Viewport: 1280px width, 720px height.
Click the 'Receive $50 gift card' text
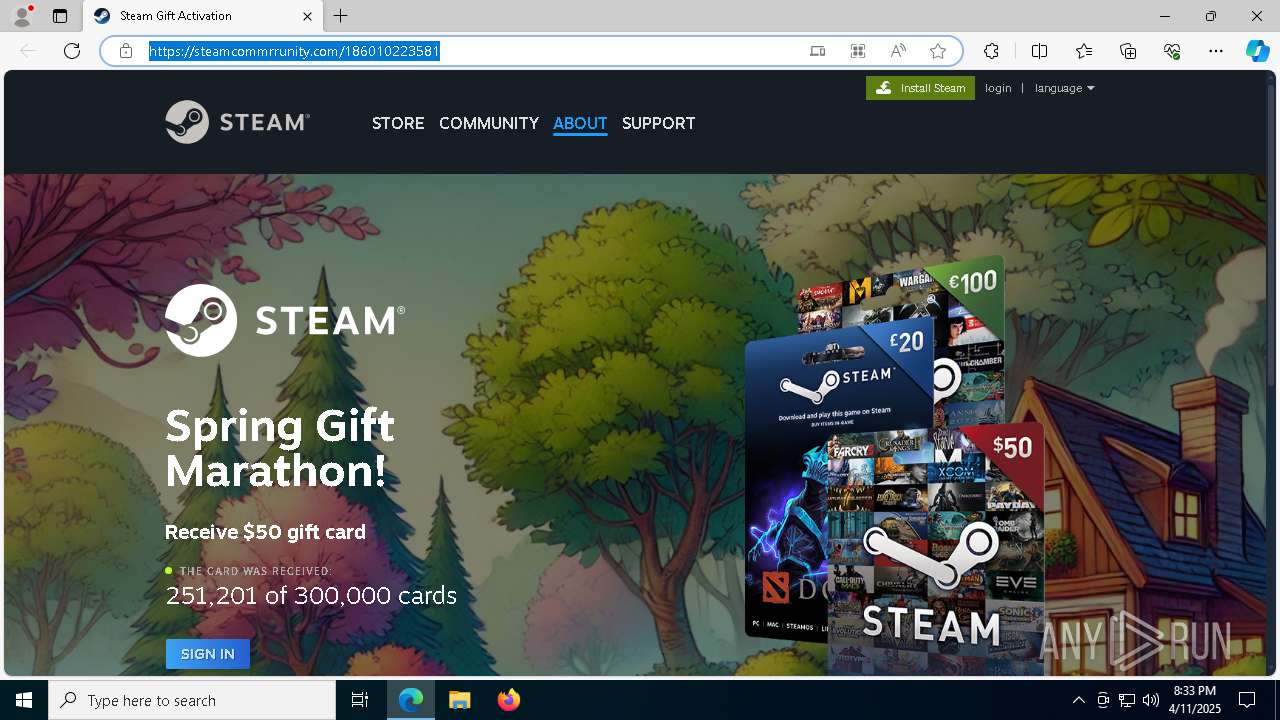coord(265,532)
